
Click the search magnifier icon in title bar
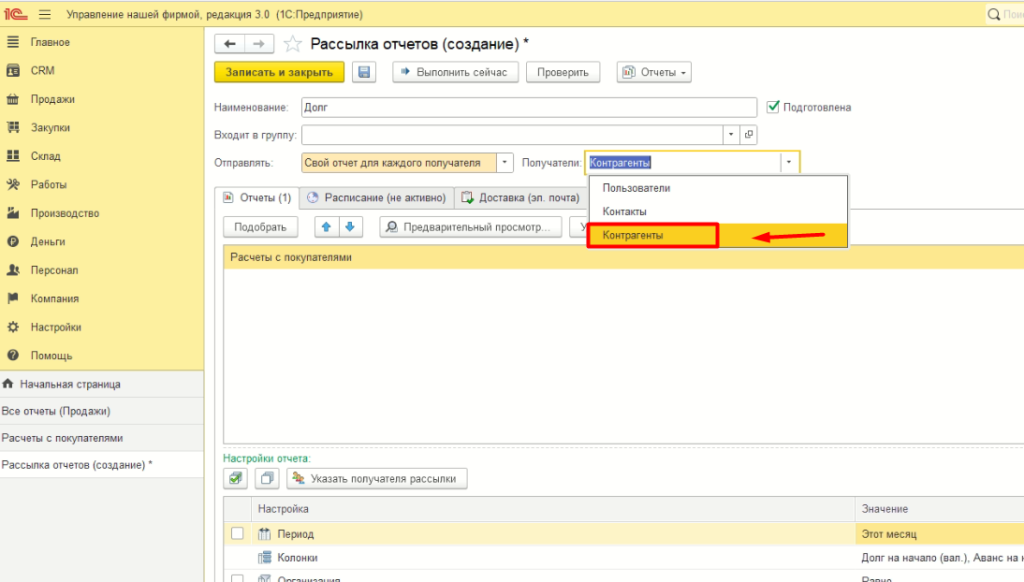click(x=993, y=14)
